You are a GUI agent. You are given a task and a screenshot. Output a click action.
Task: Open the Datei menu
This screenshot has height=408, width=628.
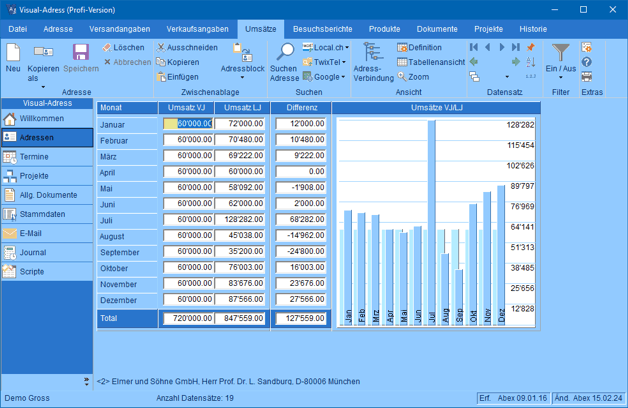point(18,29)
